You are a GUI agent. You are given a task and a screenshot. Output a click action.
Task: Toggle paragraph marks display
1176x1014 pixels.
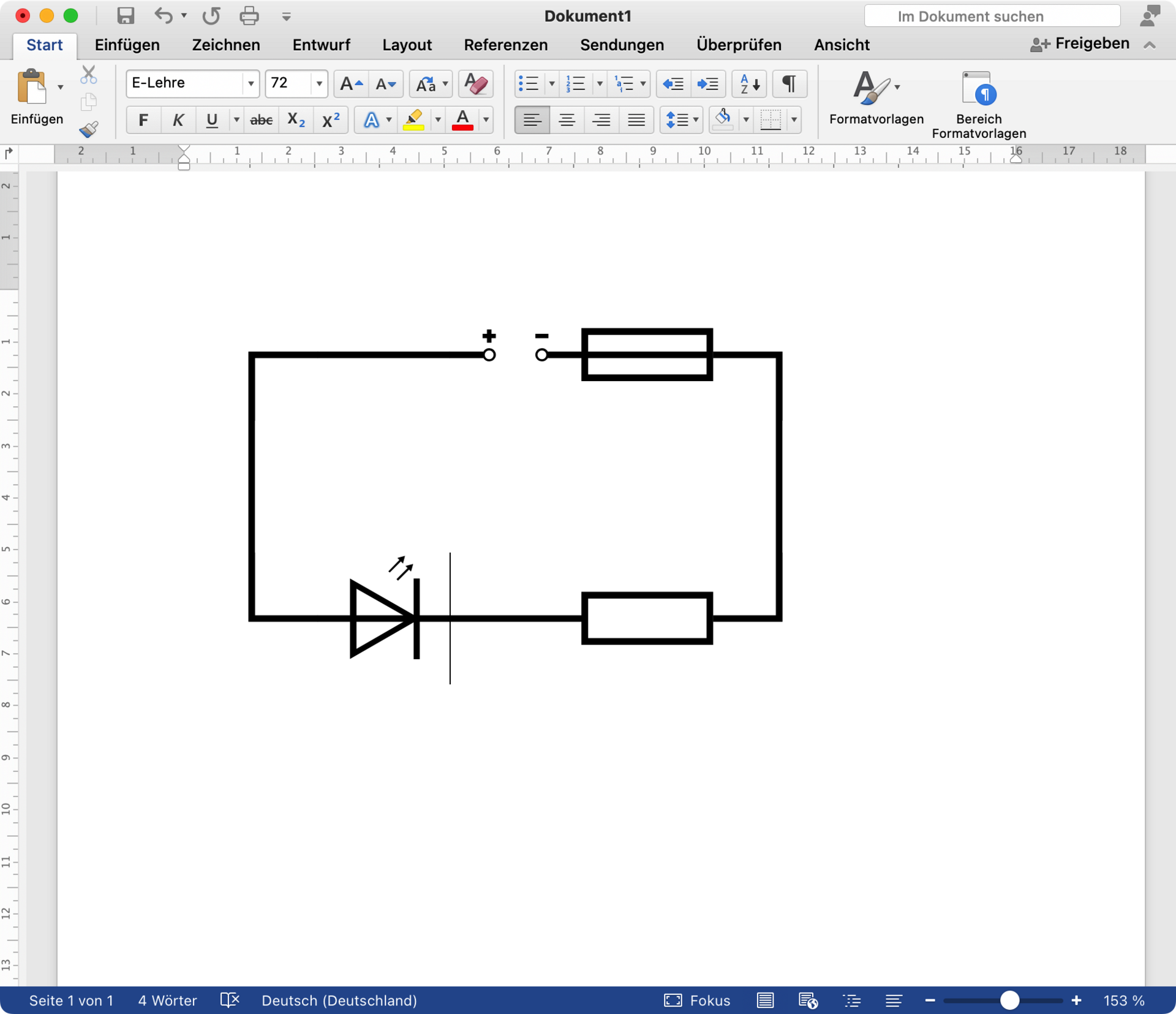click(790, 83)
